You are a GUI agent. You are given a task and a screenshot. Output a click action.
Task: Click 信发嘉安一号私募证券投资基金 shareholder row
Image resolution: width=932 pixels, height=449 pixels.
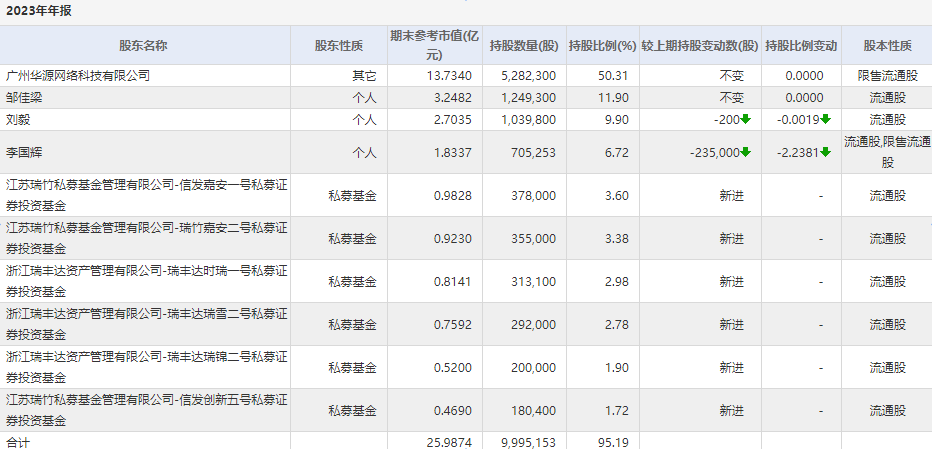point(147,195)
